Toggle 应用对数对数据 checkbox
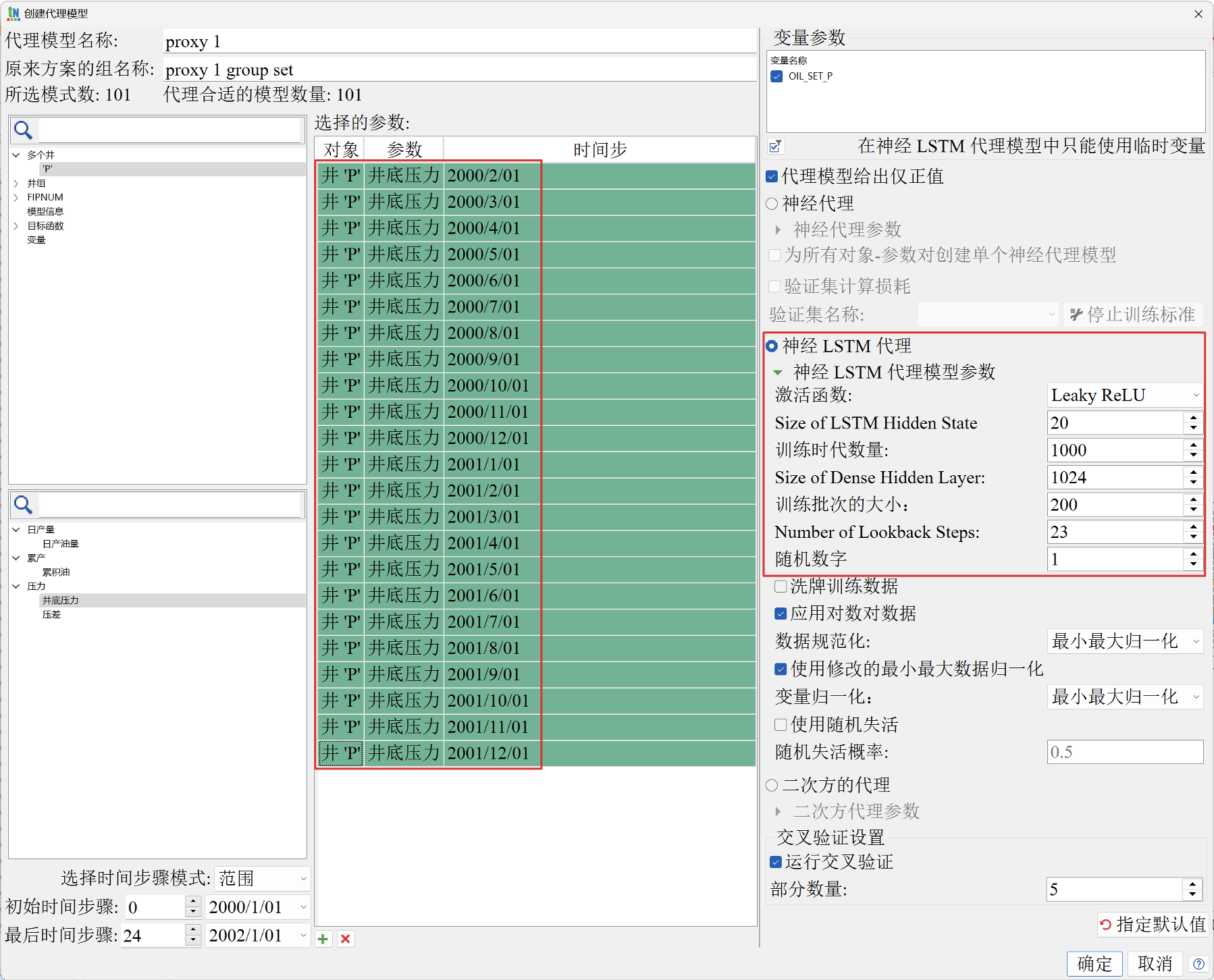The height and width of the screenshot is (980, 1214). pyautogui.click(x=781, y=614)
